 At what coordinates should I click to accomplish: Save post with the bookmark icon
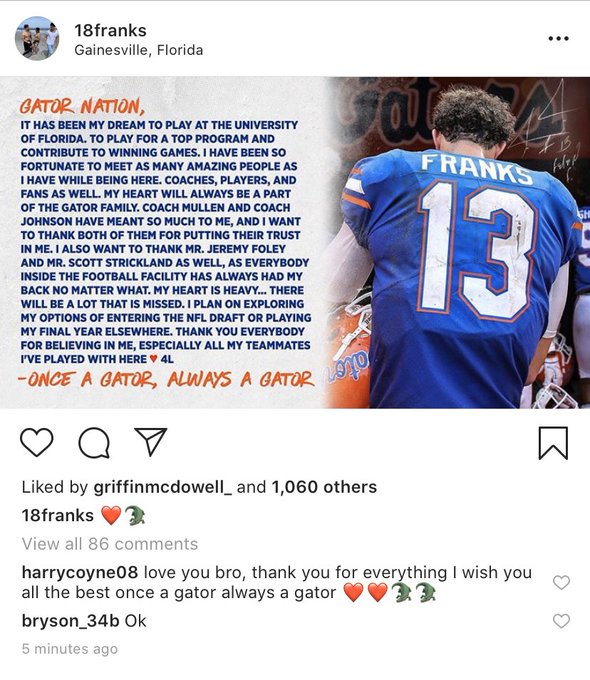pos(553,443)
